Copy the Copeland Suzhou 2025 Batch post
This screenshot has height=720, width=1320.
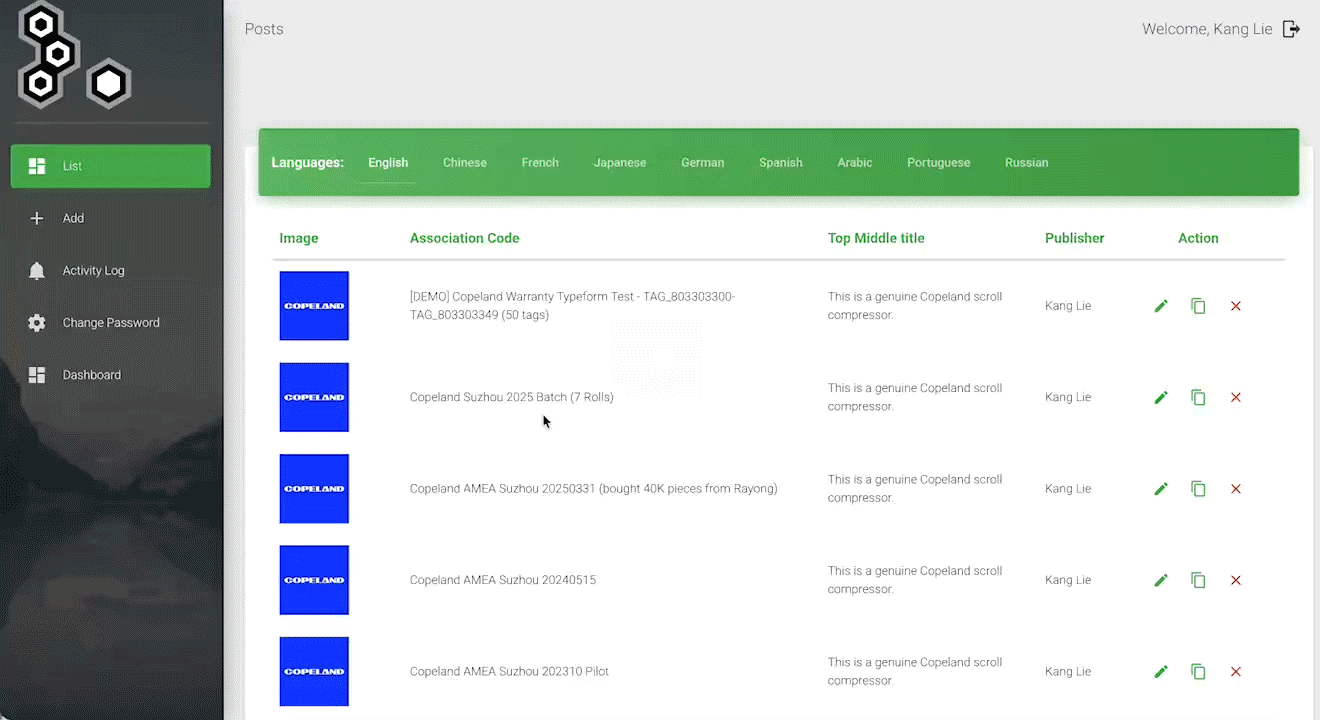(x=1198, y=397)
